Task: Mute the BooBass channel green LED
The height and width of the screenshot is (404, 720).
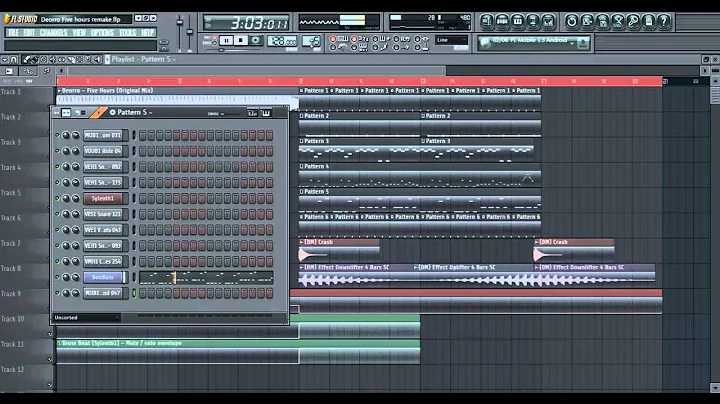Action: [57, 277]
